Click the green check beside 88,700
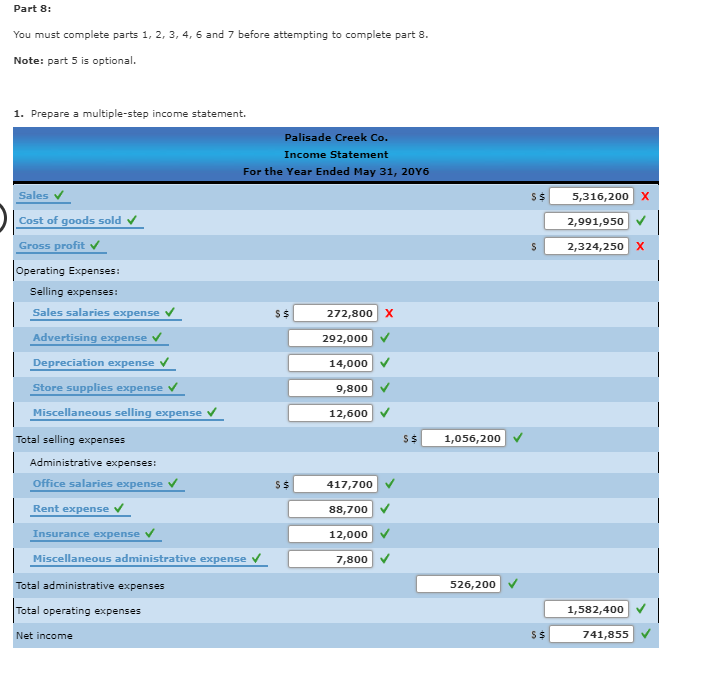The image size is (703, 680). click(385, 509)
